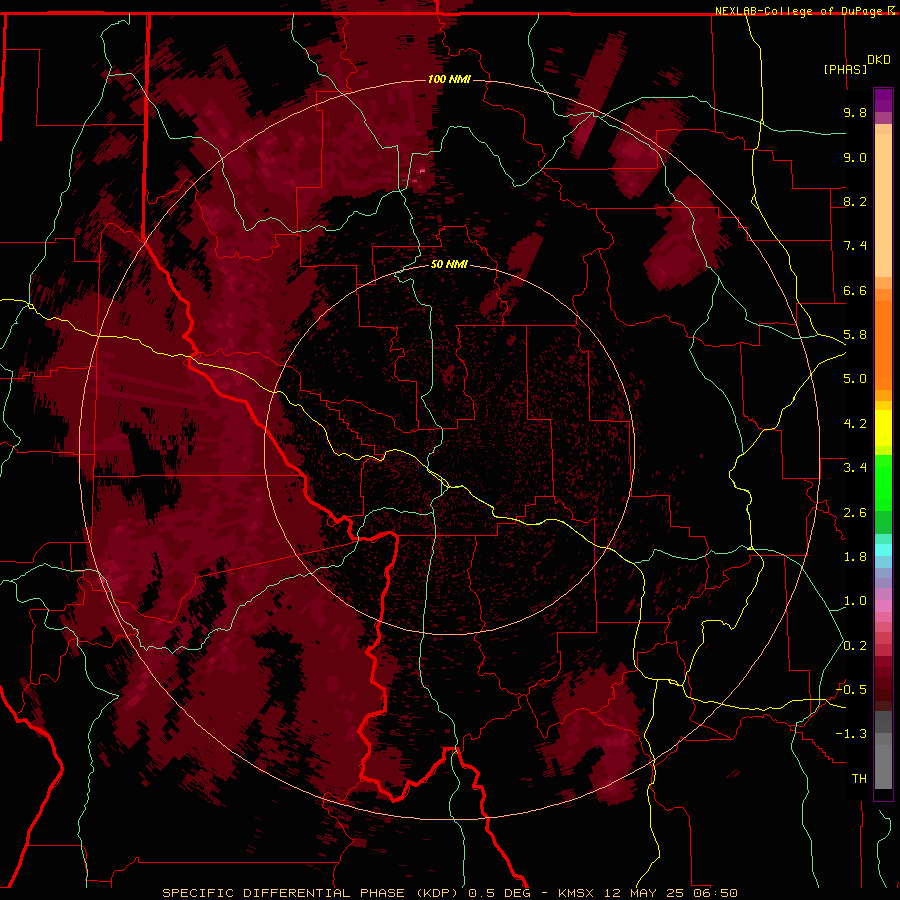Click the 9.8 scale value
This screenshot has width=900, height=900.
pos(855,112)
